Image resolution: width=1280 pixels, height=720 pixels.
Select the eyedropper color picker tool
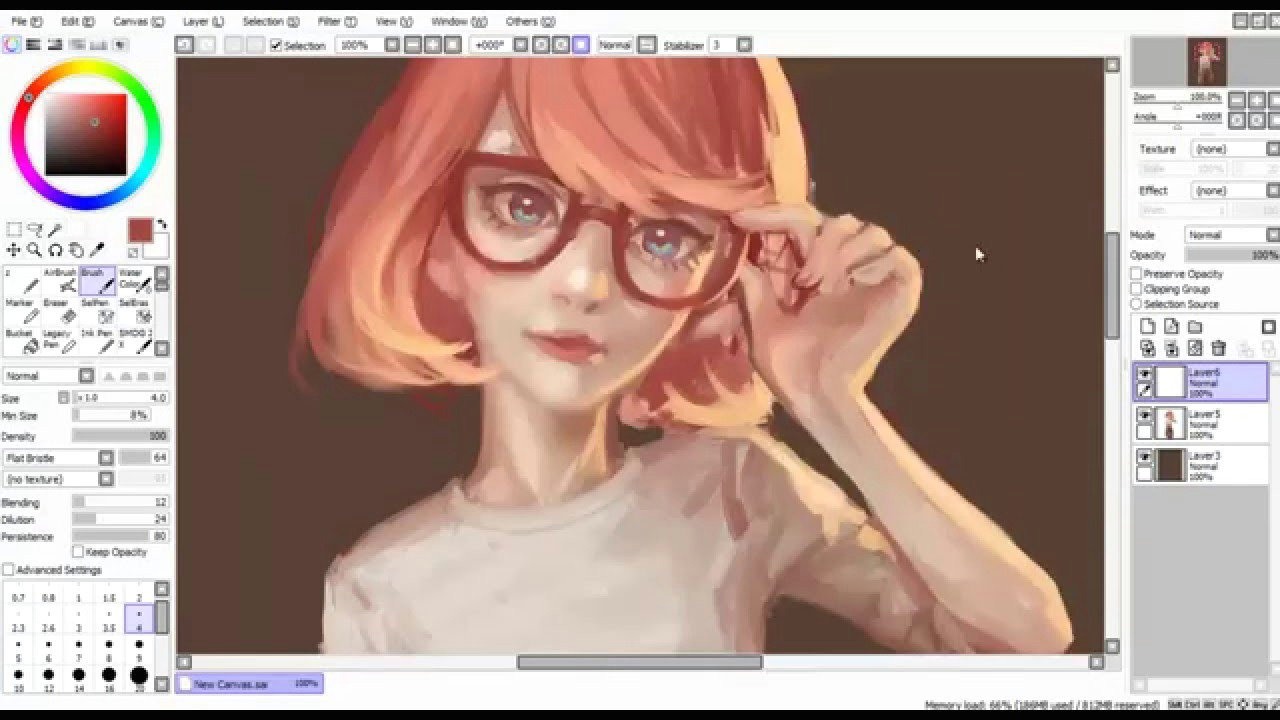click(x=97, y=250)
